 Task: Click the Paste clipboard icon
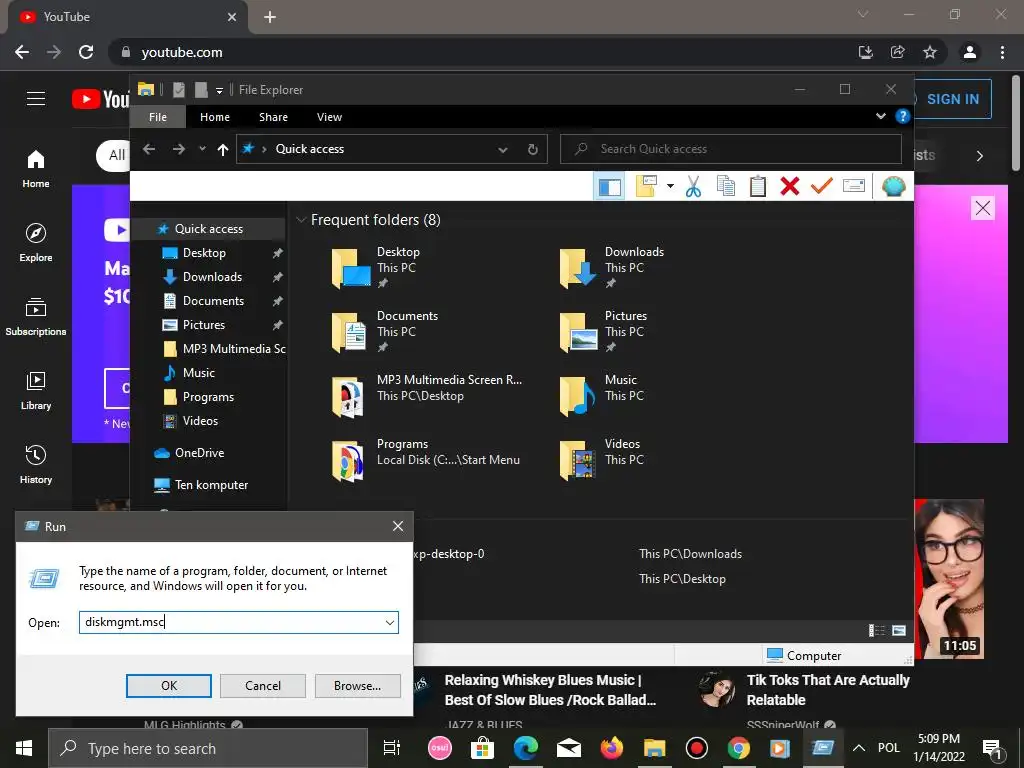(x=758, y=186)
